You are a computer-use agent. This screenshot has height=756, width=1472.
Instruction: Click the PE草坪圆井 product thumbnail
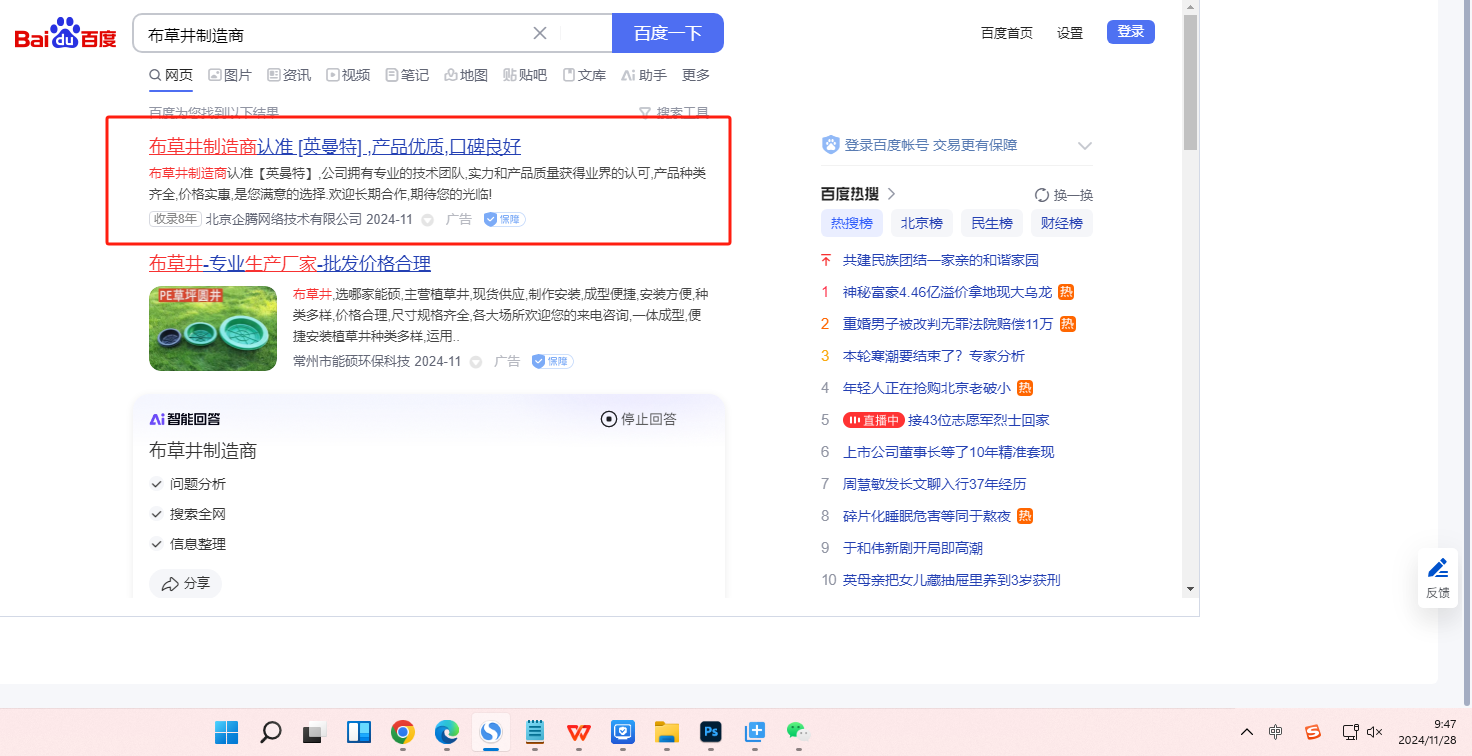213,328
